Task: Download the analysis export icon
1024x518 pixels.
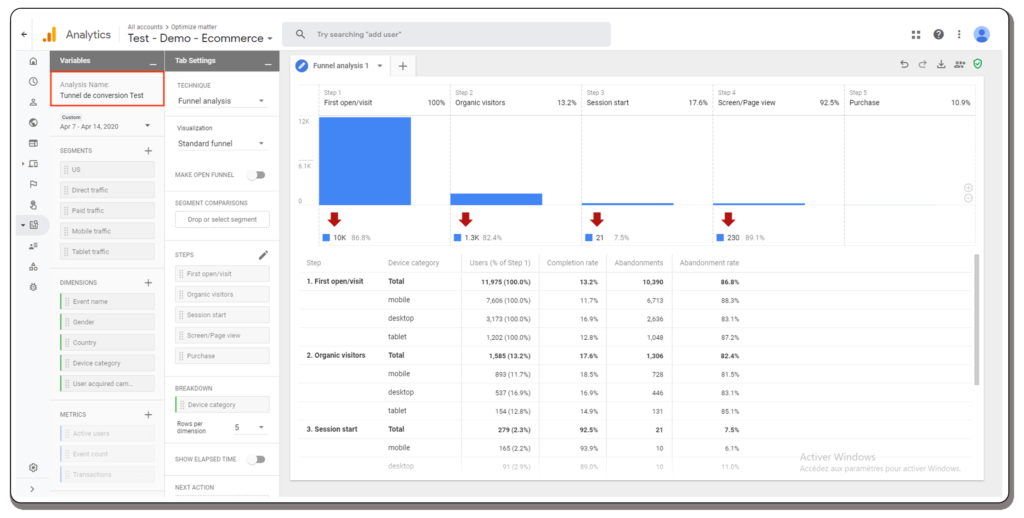Action: [941, 64]
